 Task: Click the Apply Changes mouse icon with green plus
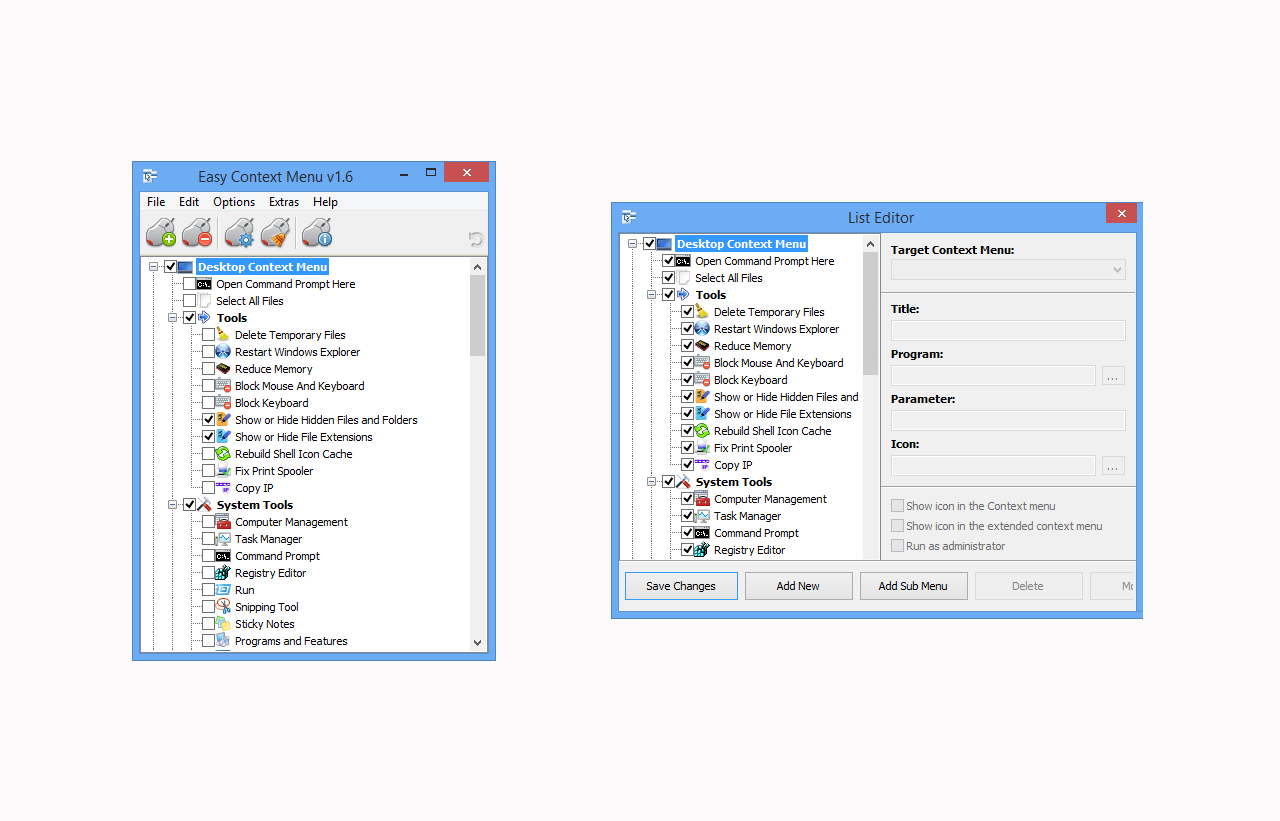tap(160, 233)
